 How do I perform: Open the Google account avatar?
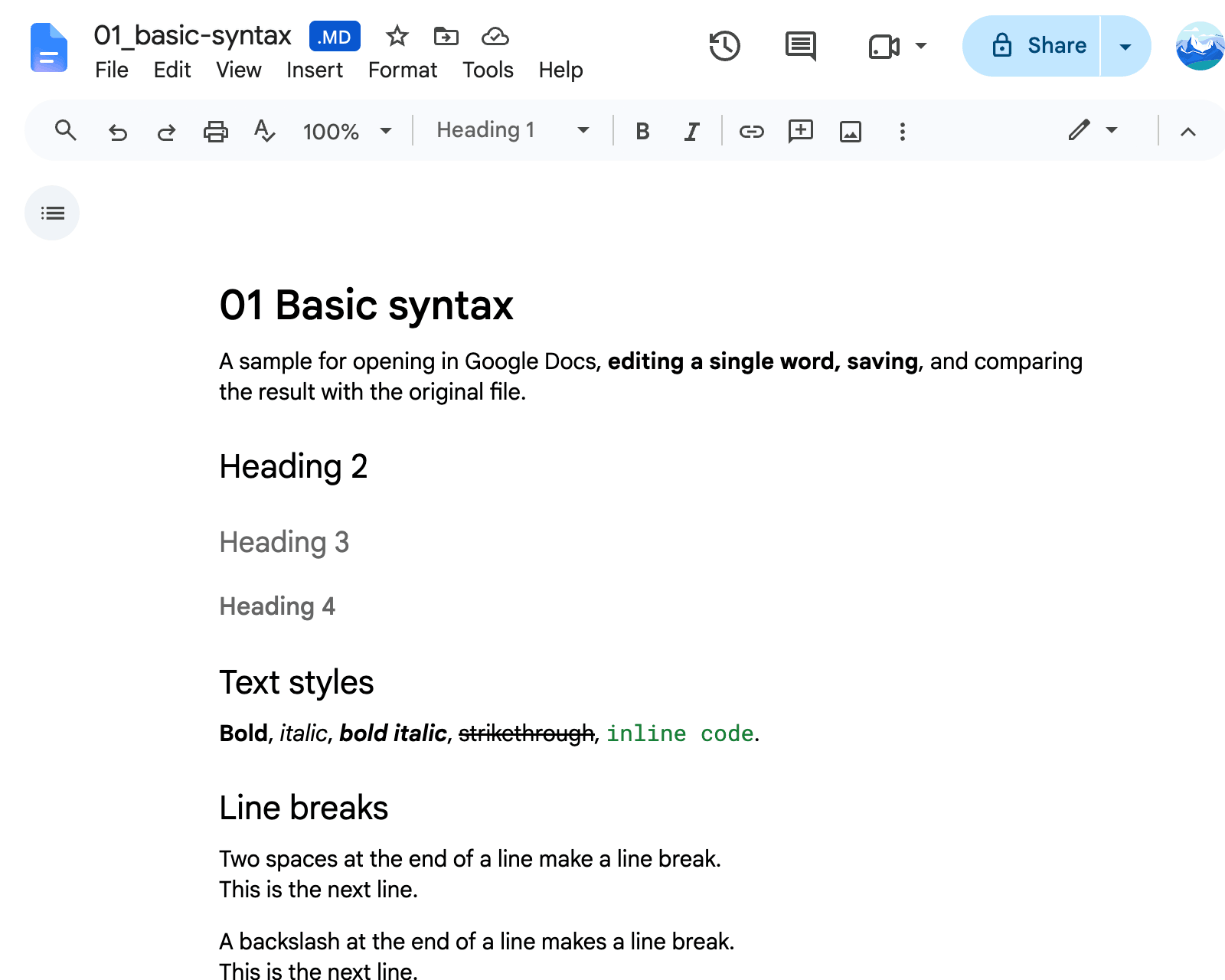[x=1200, y=46]
